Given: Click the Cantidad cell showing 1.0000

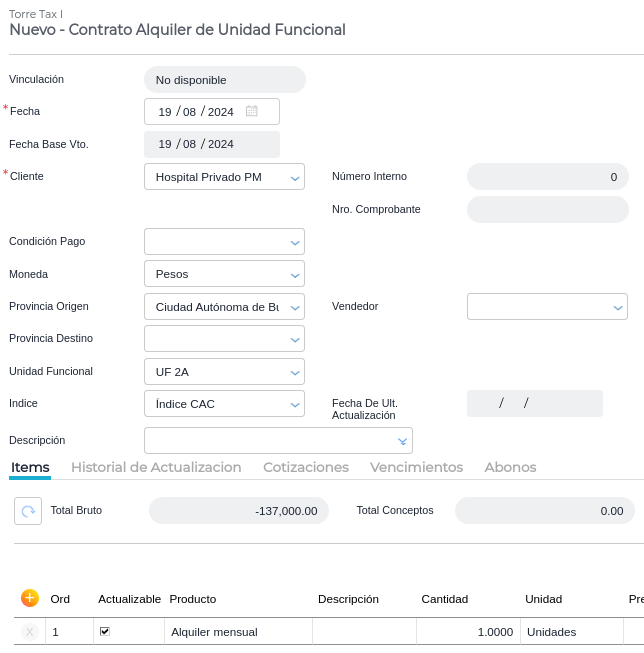Looking at the screenshot, I should tap(468, 632).
